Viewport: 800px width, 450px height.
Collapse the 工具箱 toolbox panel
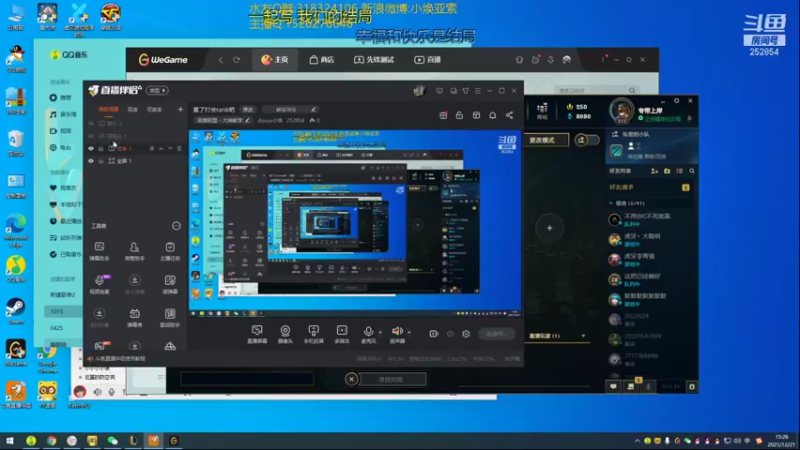point(176,226)
